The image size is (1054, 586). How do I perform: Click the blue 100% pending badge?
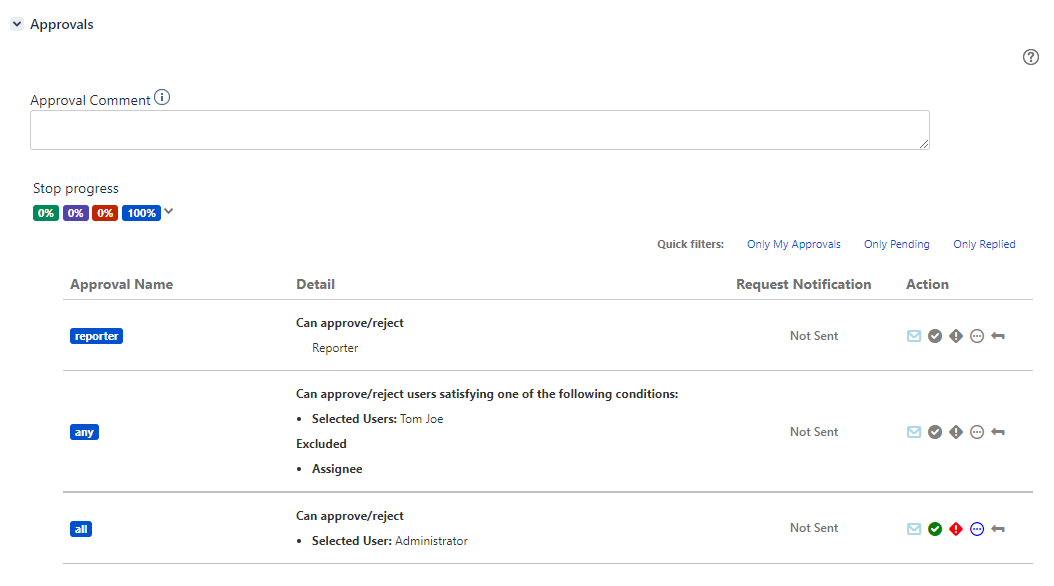point(141,213)
